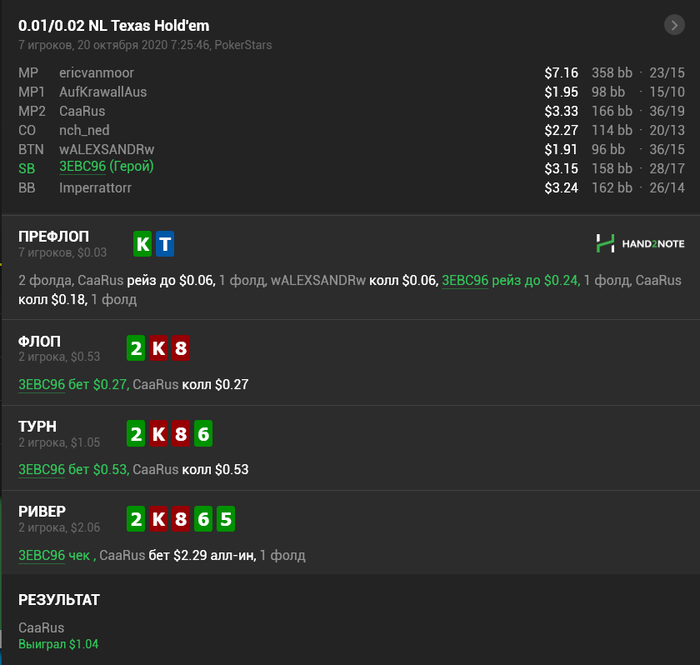700x665 pixels.
Task: Click the 8 card in the river row
Action: pyautogui.click(x=181, y=519)
